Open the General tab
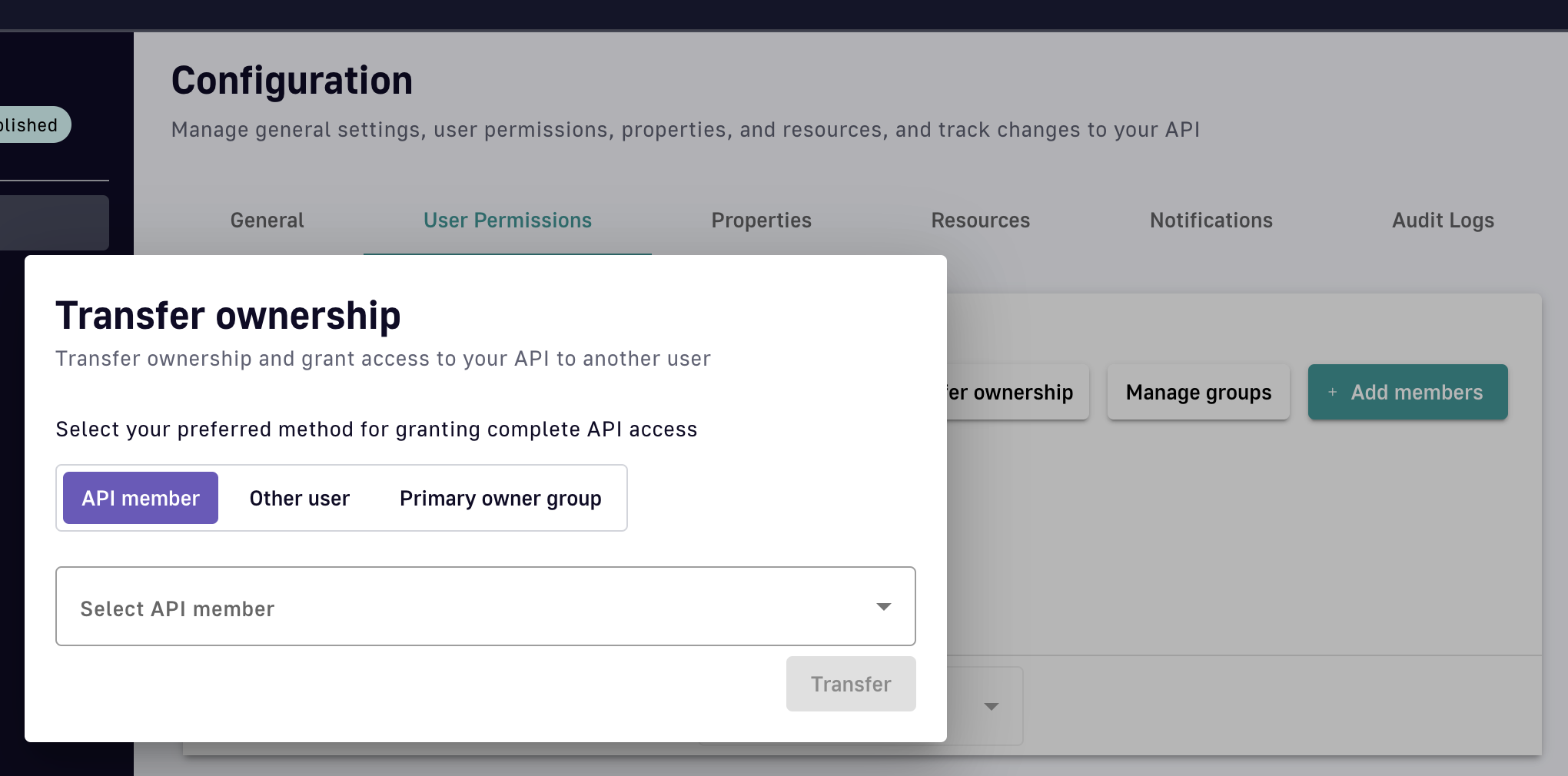 point(267,221)
